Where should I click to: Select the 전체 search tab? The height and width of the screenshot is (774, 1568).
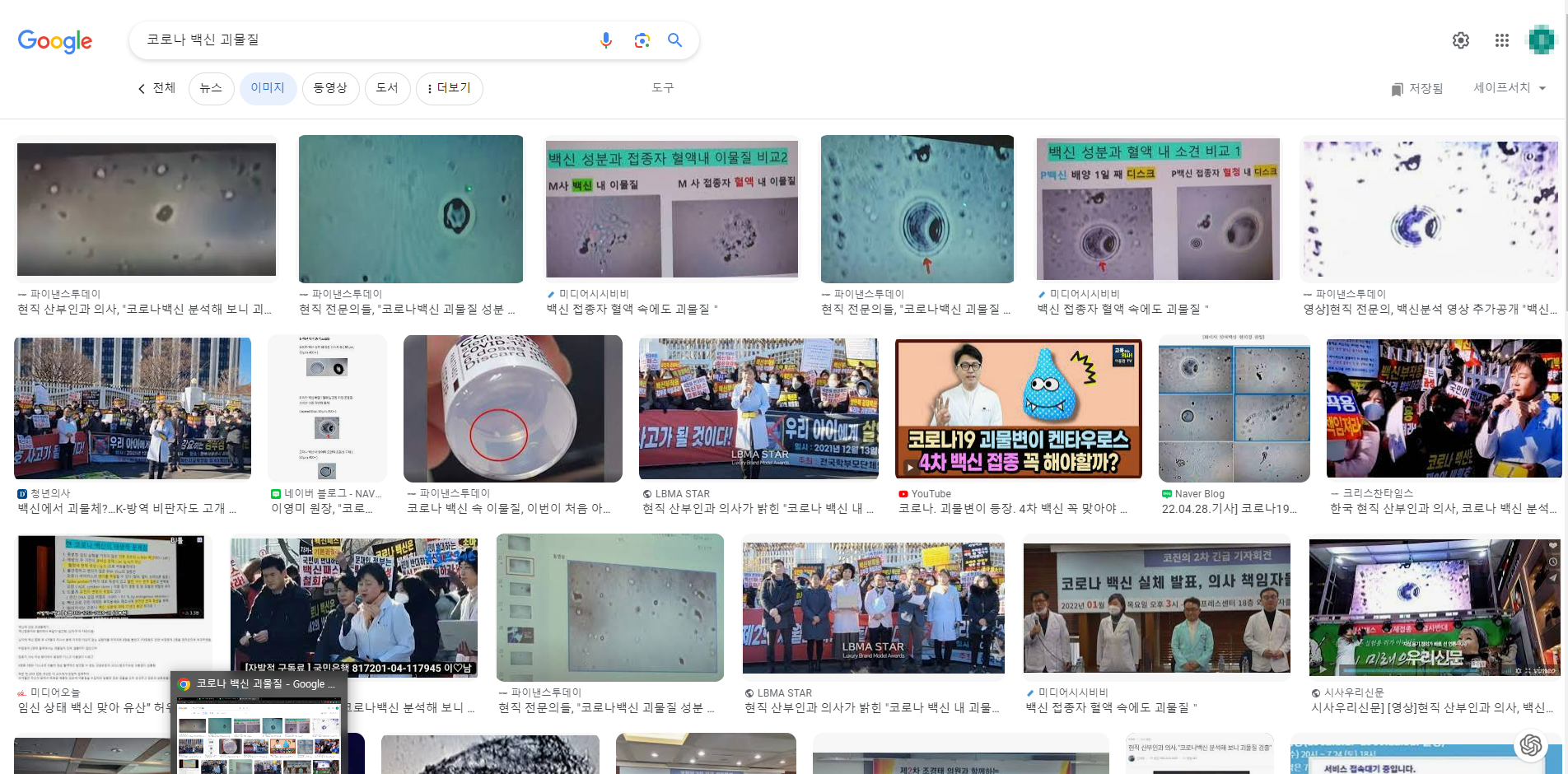point(164,88)
